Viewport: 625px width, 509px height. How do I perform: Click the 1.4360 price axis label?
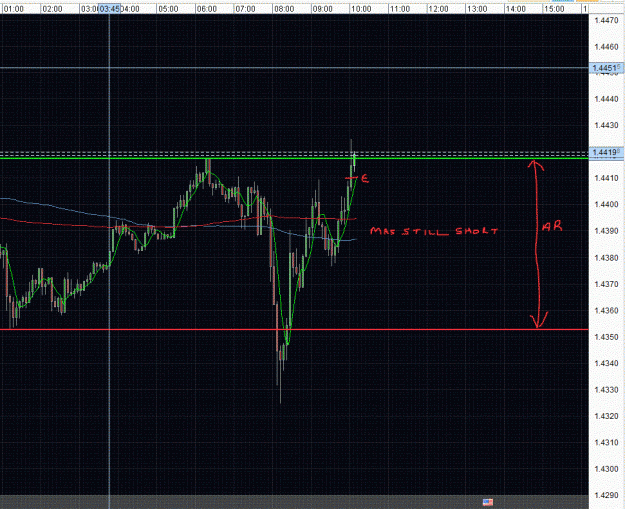point(606,311)
